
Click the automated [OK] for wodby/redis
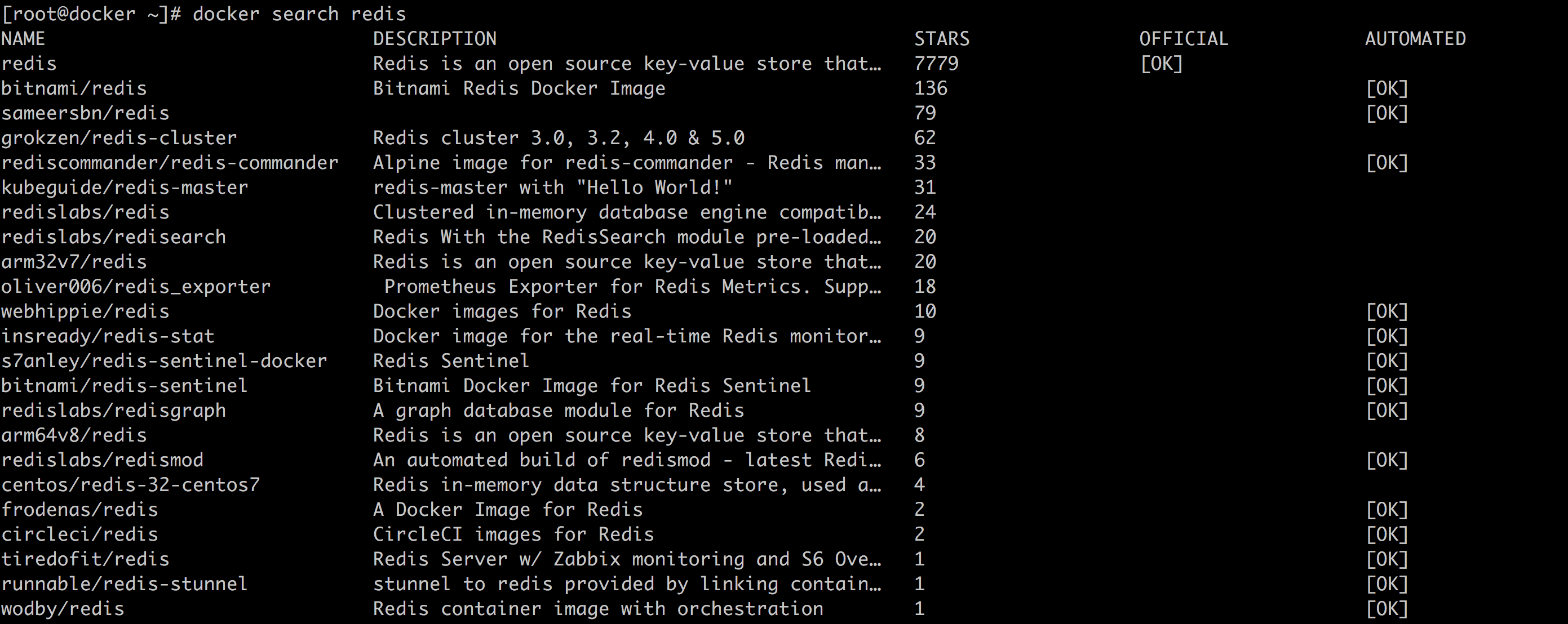[x=1387, y=609]
